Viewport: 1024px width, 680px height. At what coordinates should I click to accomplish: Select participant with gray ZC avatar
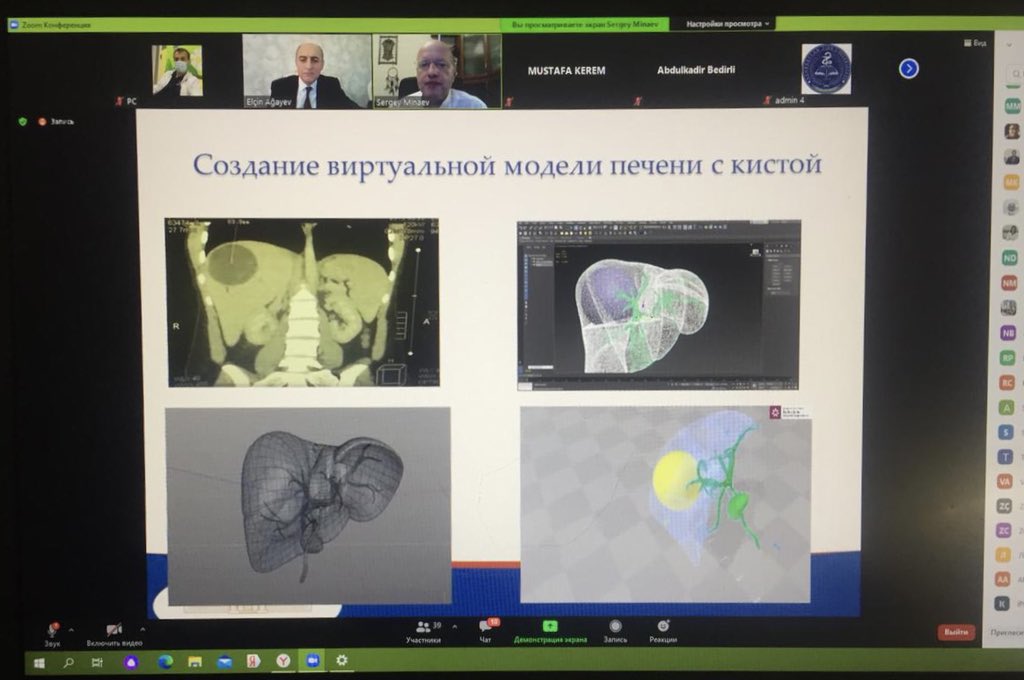[1004, 506]
